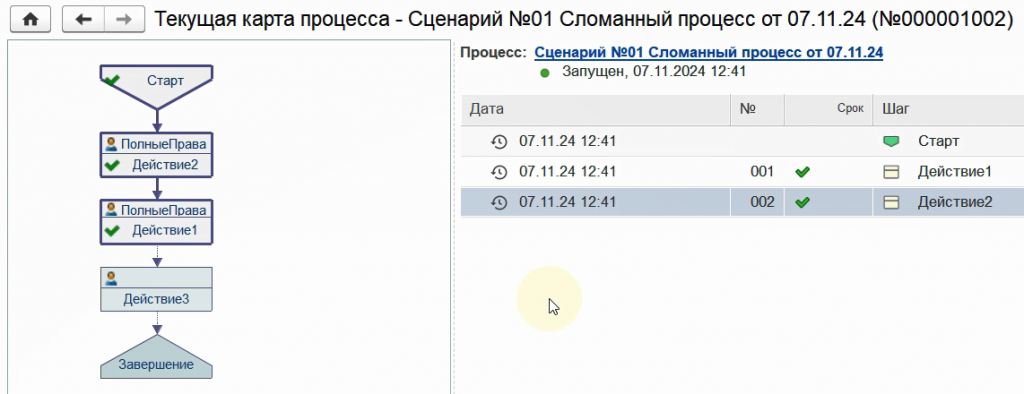The image size is (1024, 394).
Task: Click the Шаг column header
Action: coord(948,109)
